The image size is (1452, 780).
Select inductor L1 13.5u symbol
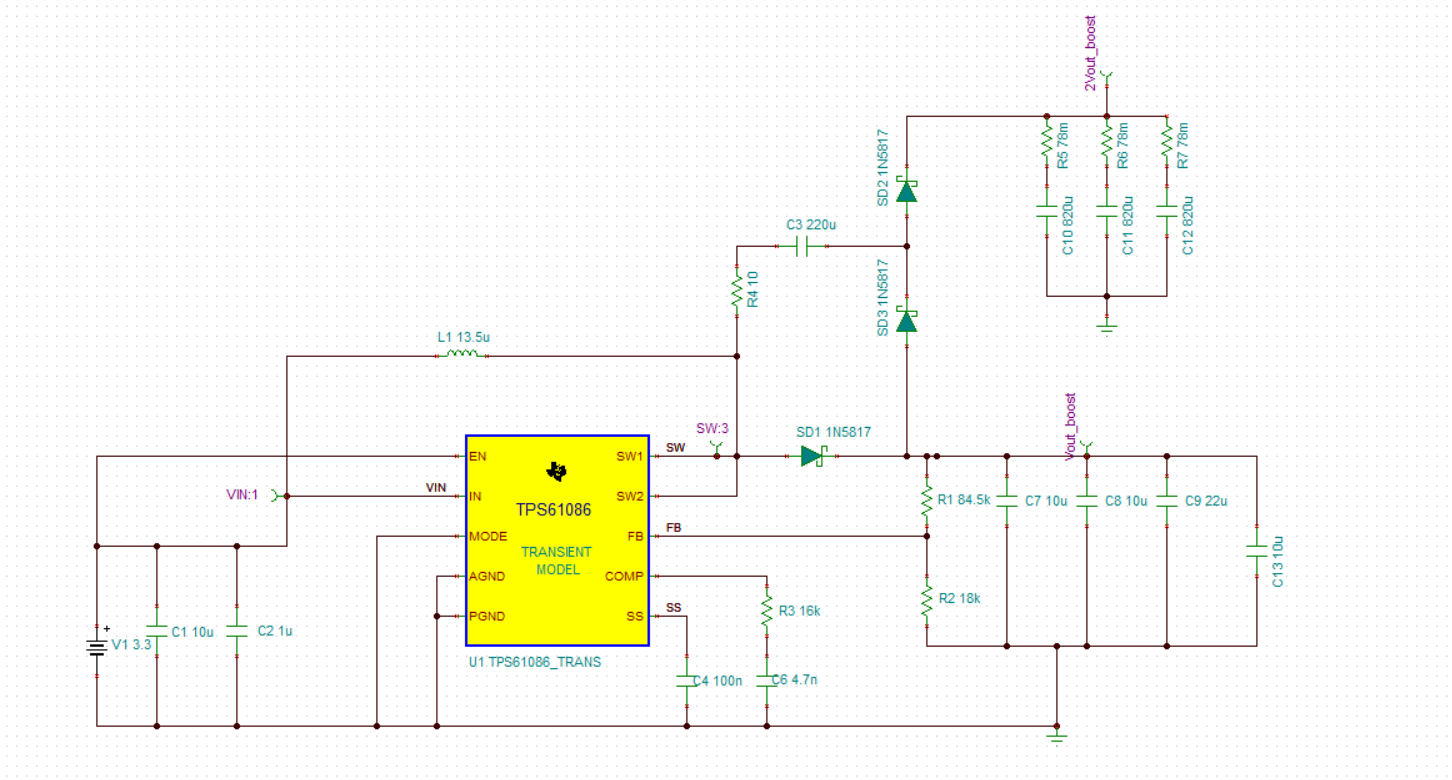[x=462, y=355]
